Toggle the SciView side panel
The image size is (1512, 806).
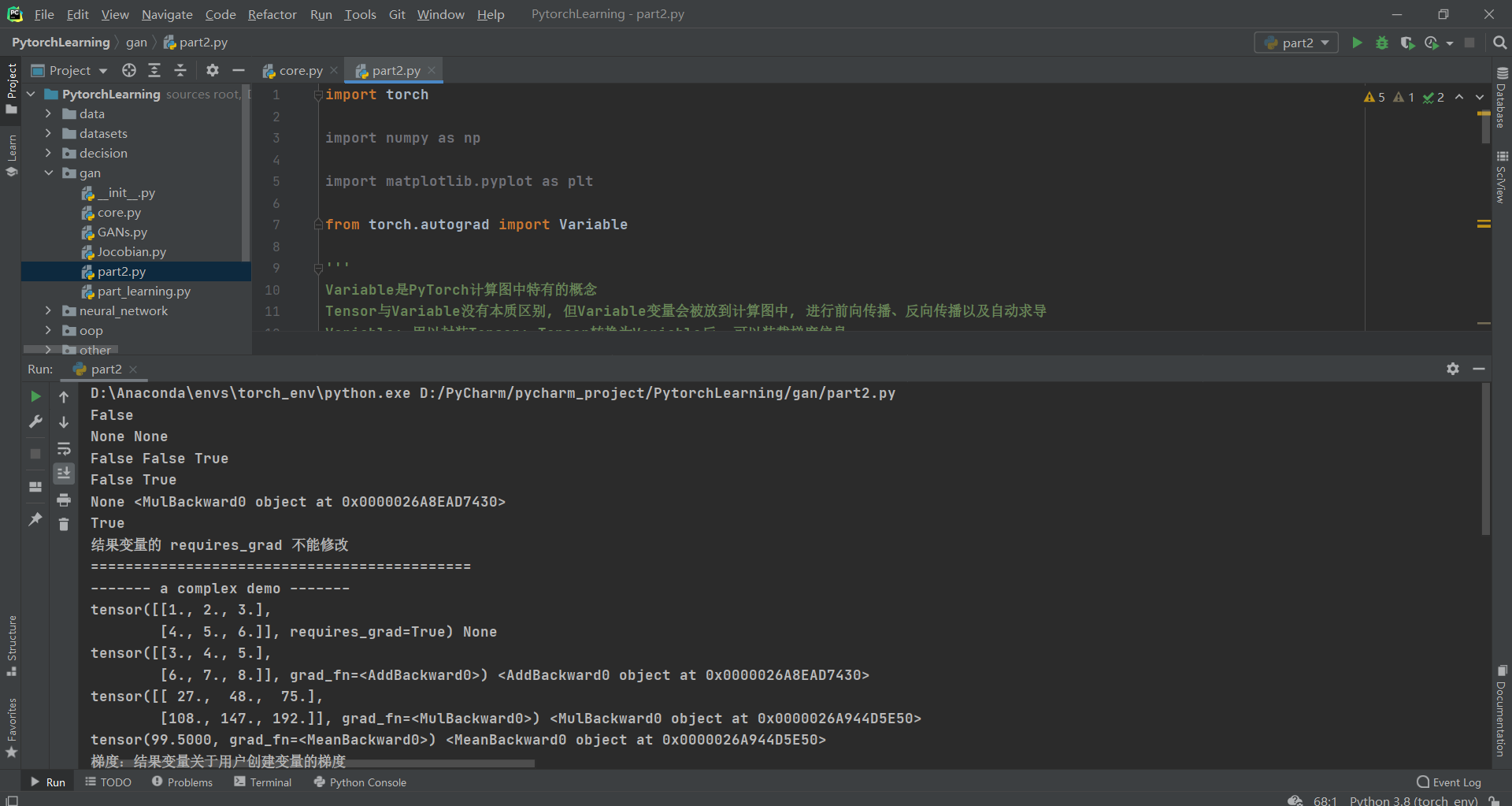click(x=1501, y=177)
